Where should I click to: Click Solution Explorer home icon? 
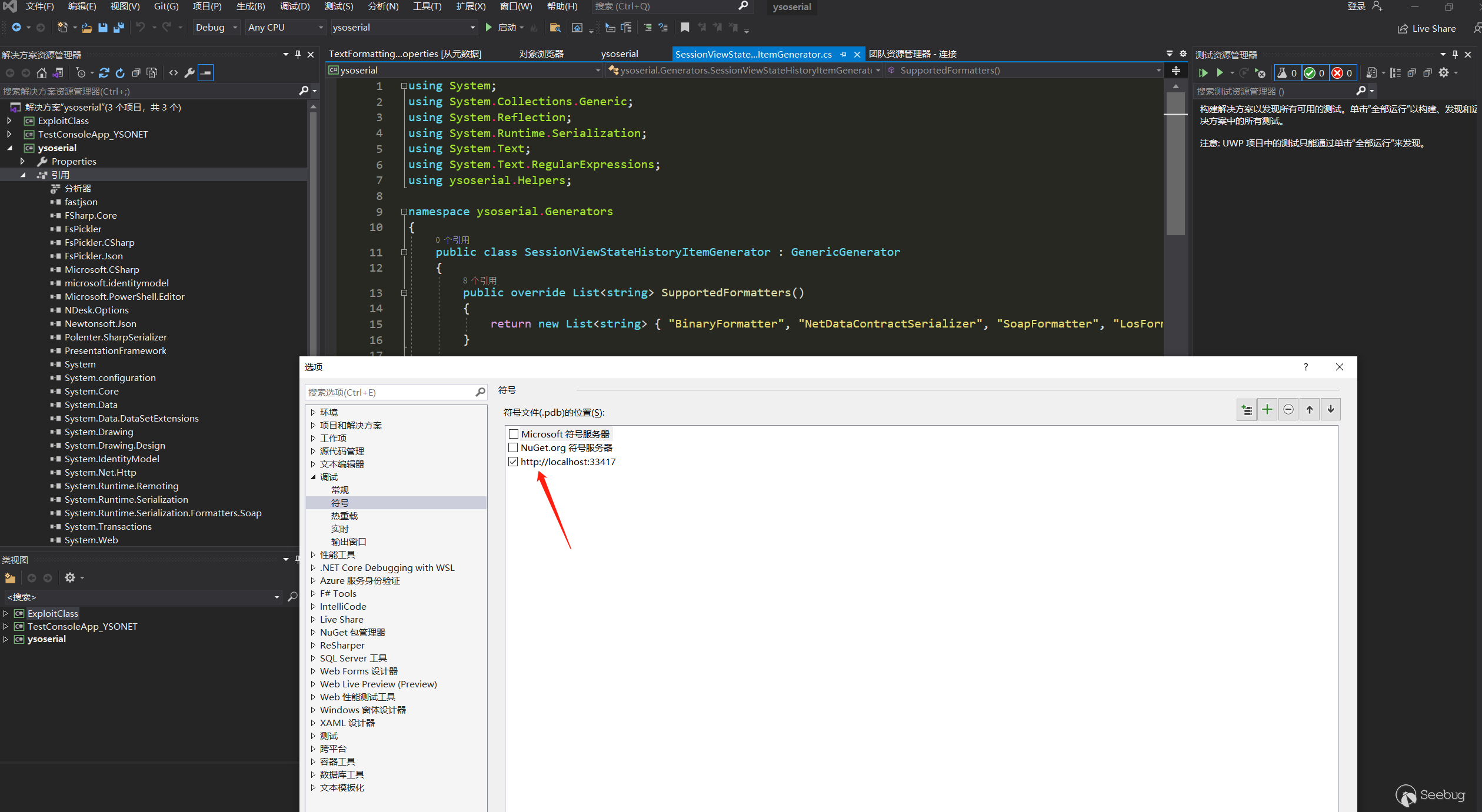pos(41,73)
